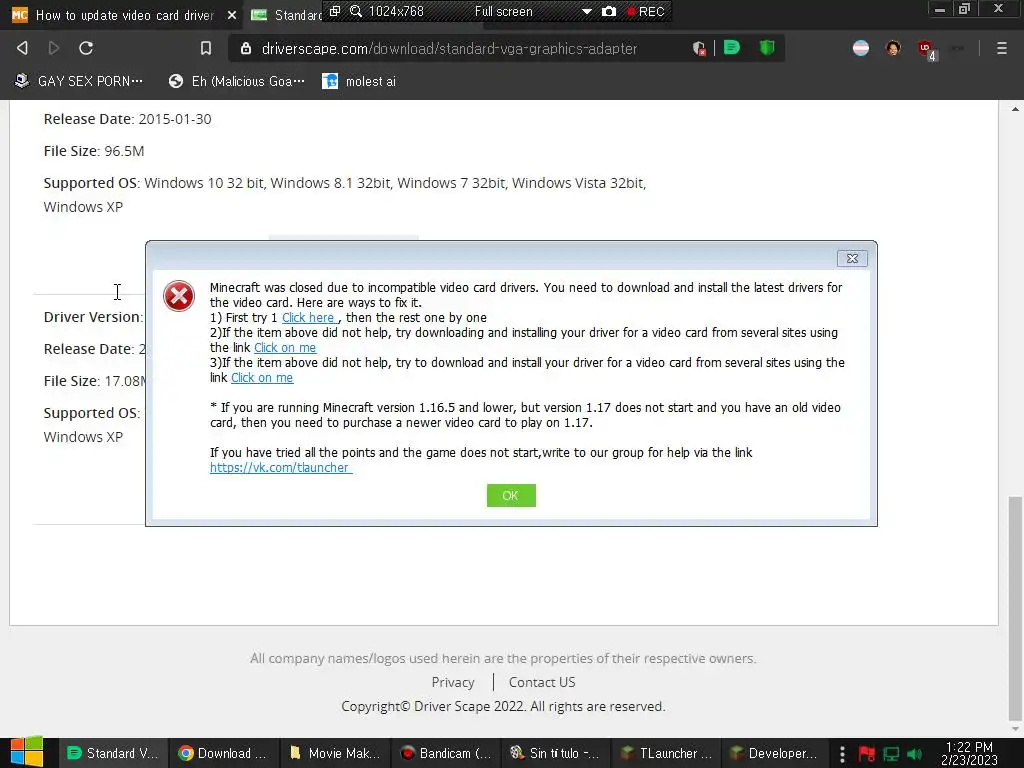Click the padlock icon in the address bar
1024x768 pixels.
click(246, 48)
